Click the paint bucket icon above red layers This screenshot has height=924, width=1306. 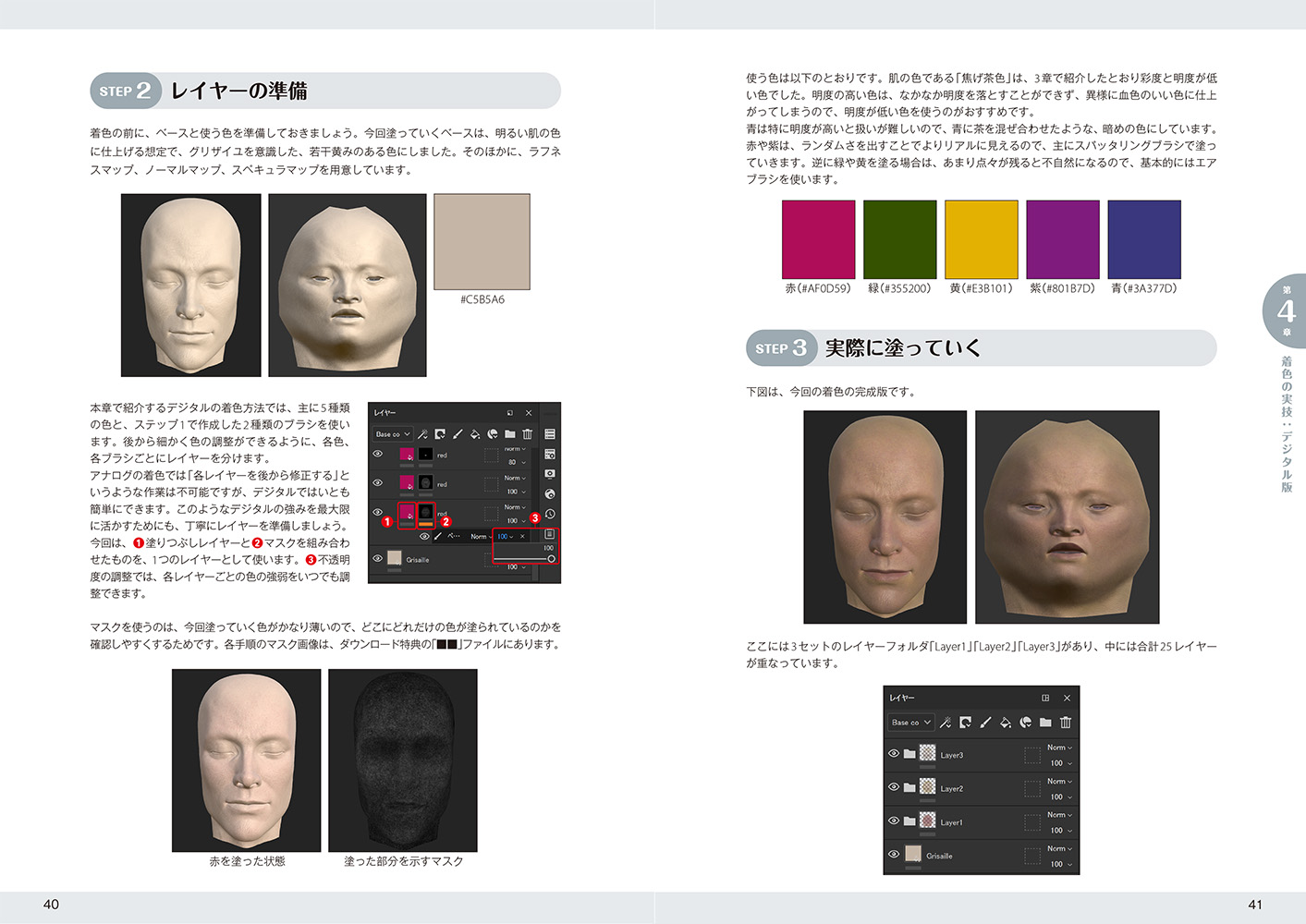tap(475, 434)
